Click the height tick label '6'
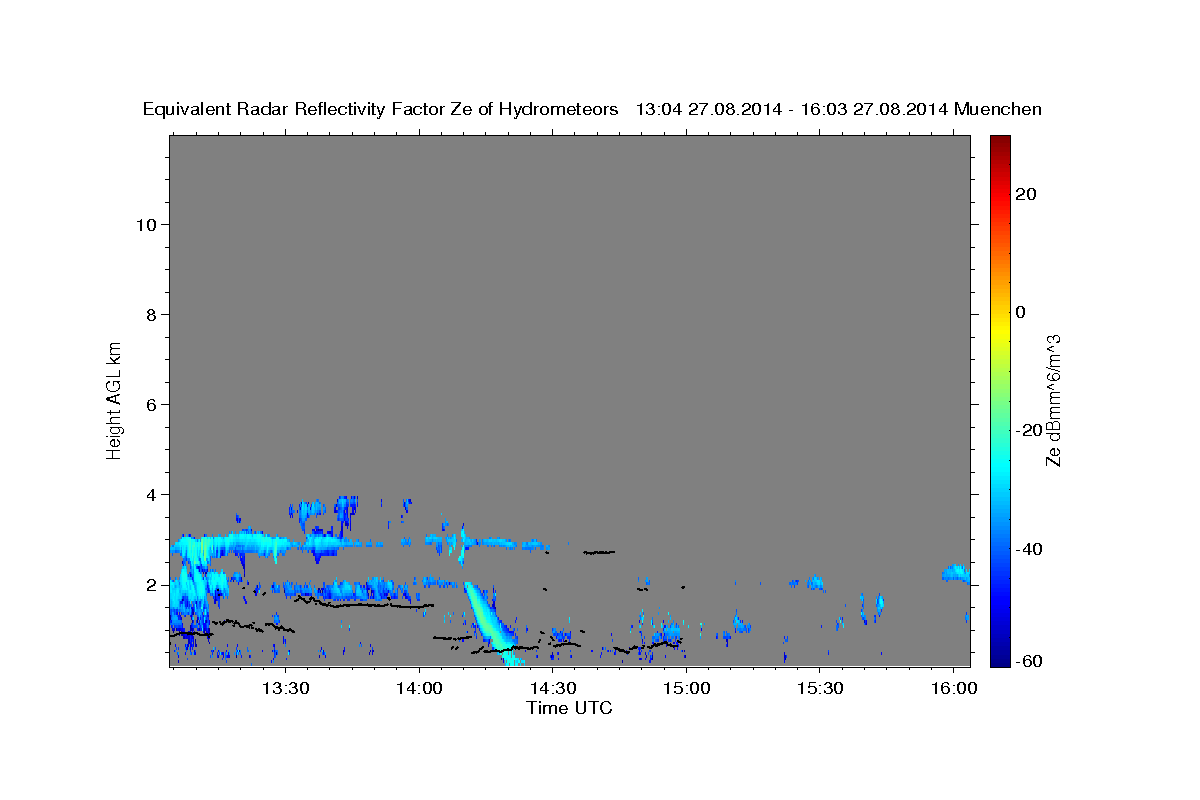 pyautogui.click(x=152, y=405)
